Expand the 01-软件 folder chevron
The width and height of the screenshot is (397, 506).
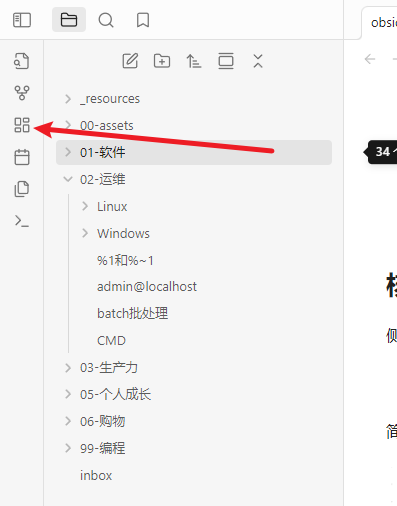point(68,152)
